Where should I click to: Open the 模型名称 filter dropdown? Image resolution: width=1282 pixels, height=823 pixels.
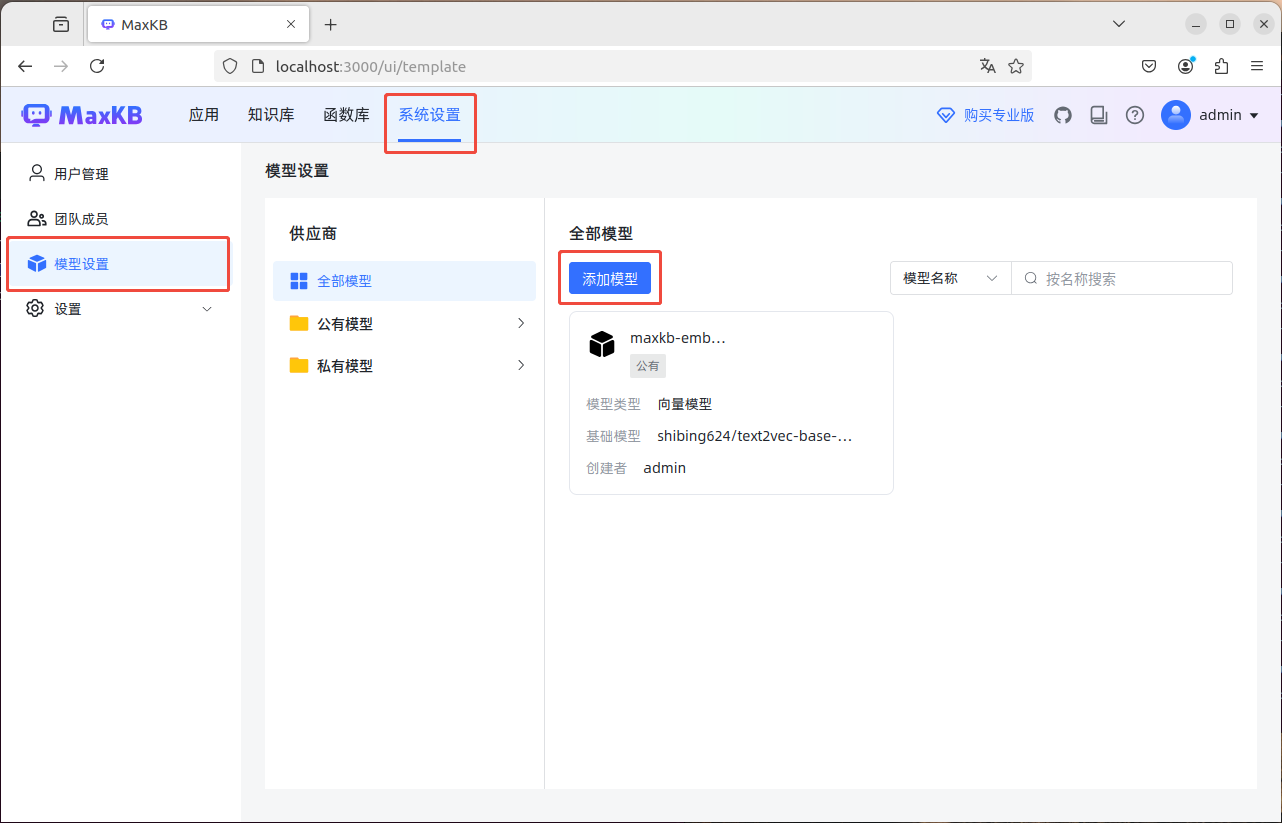click(x=948, y=278)
